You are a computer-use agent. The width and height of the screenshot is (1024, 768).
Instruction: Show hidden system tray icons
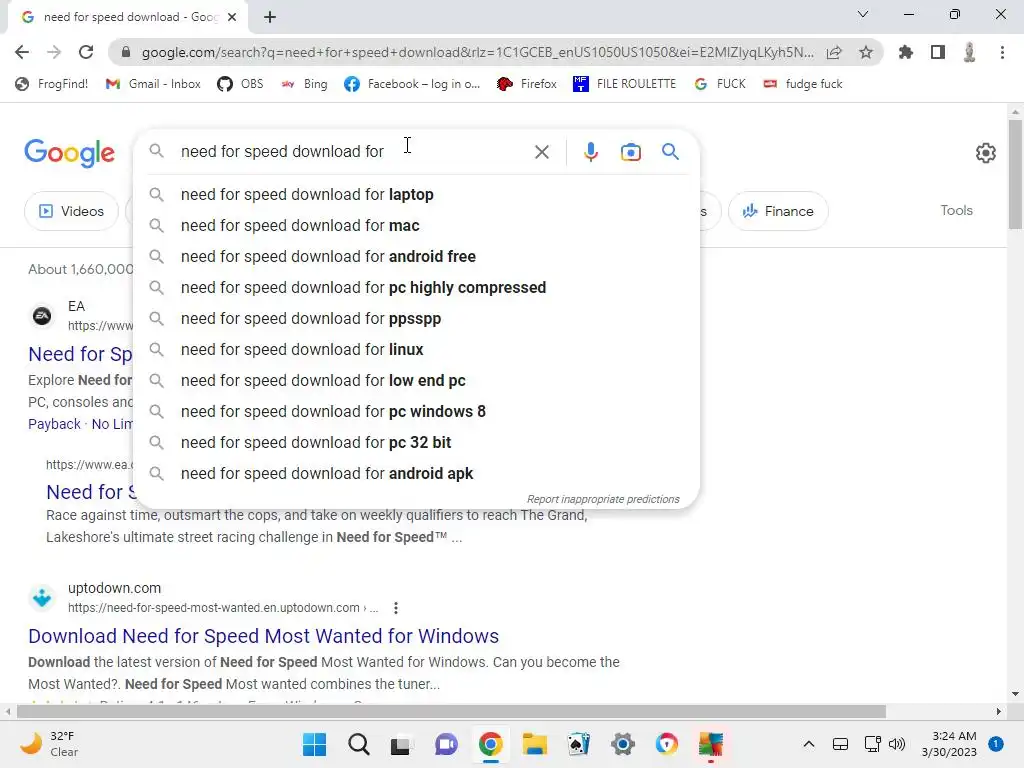click(808, 744)
